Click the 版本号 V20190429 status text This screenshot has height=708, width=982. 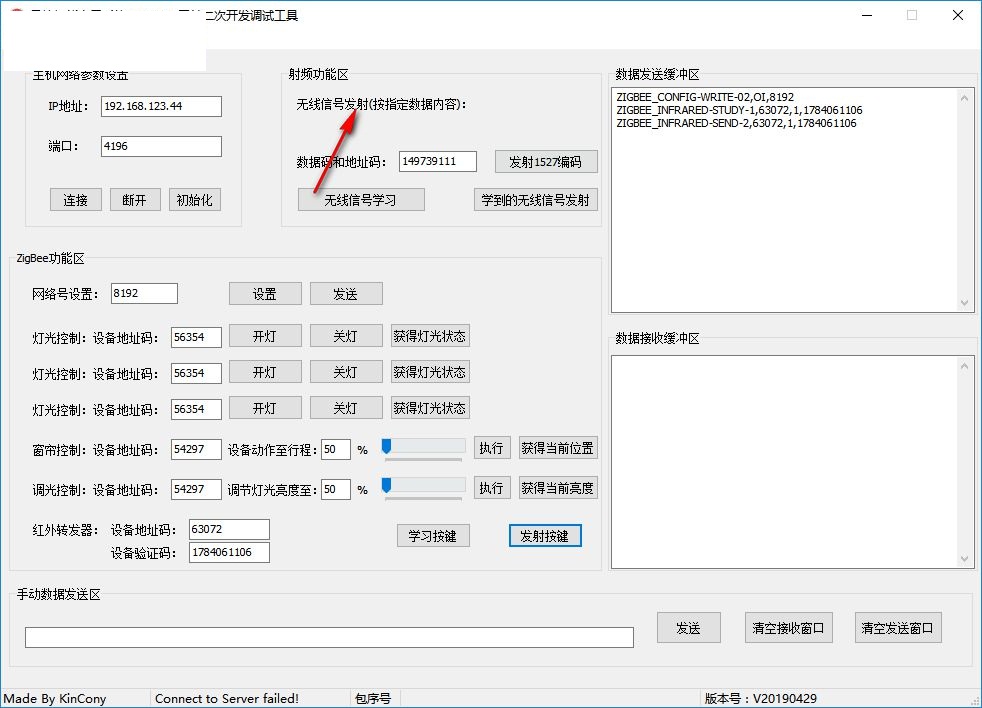pyautogui.click(x=761, y=699)
